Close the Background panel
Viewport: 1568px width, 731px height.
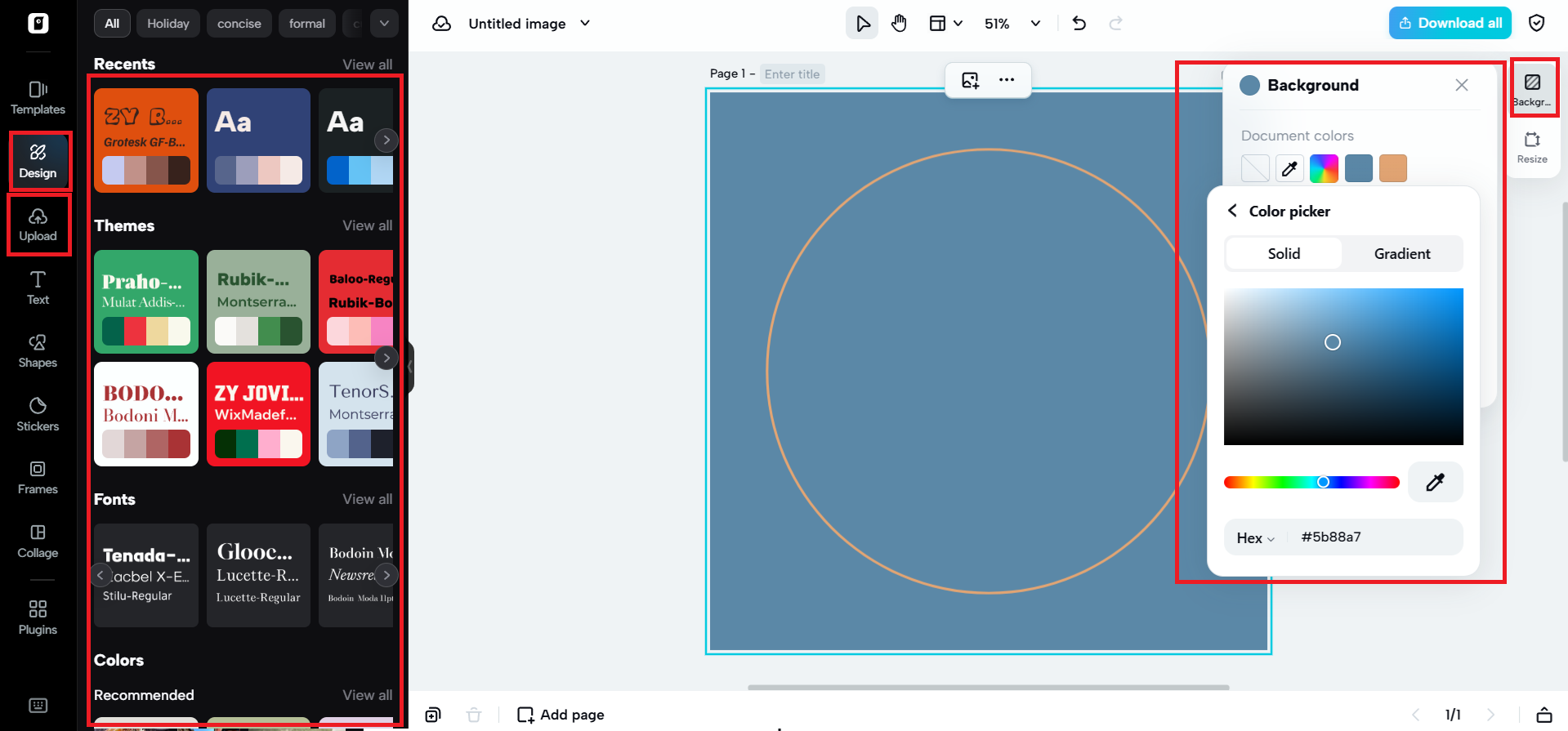tap(1462, 85)
